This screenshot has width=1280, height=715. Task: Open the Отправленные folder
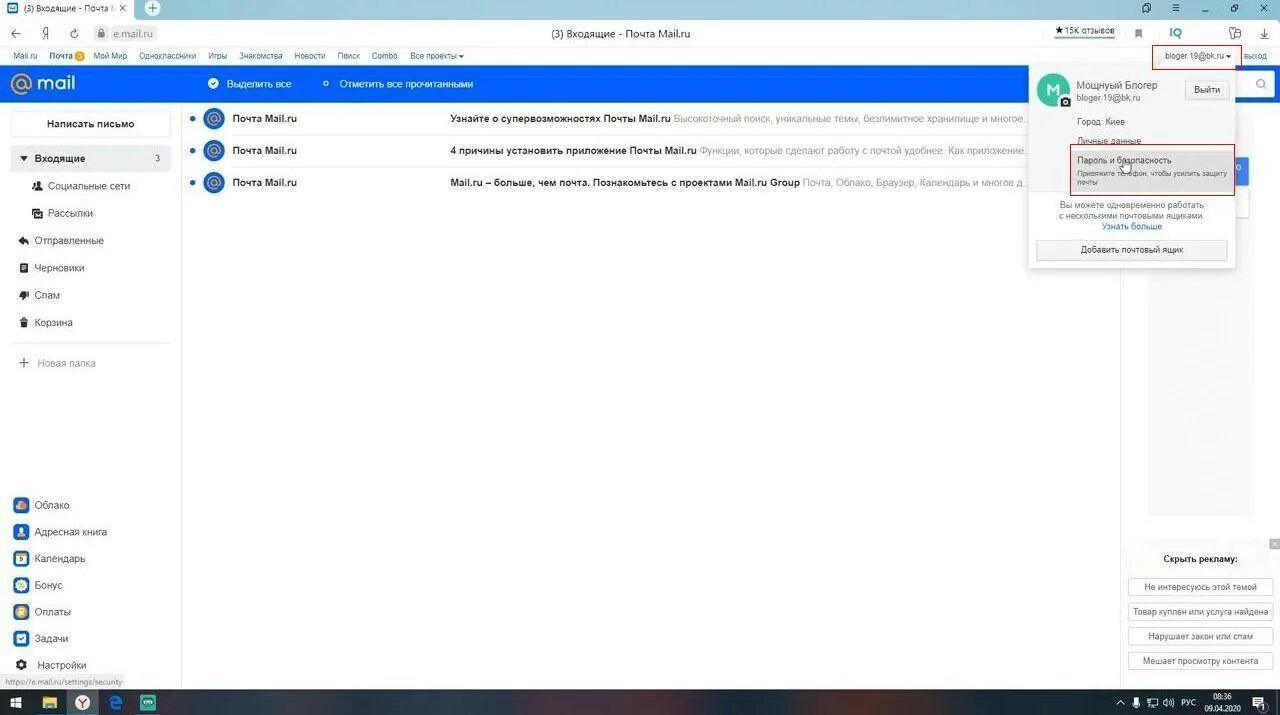click(x=62, y=241)
